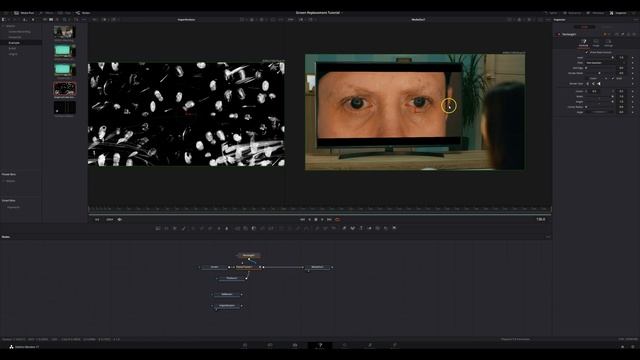This screenshot has width=640, height=360.
Task: Add an Ellipse mask from toolbar
Action: (290, 228)
